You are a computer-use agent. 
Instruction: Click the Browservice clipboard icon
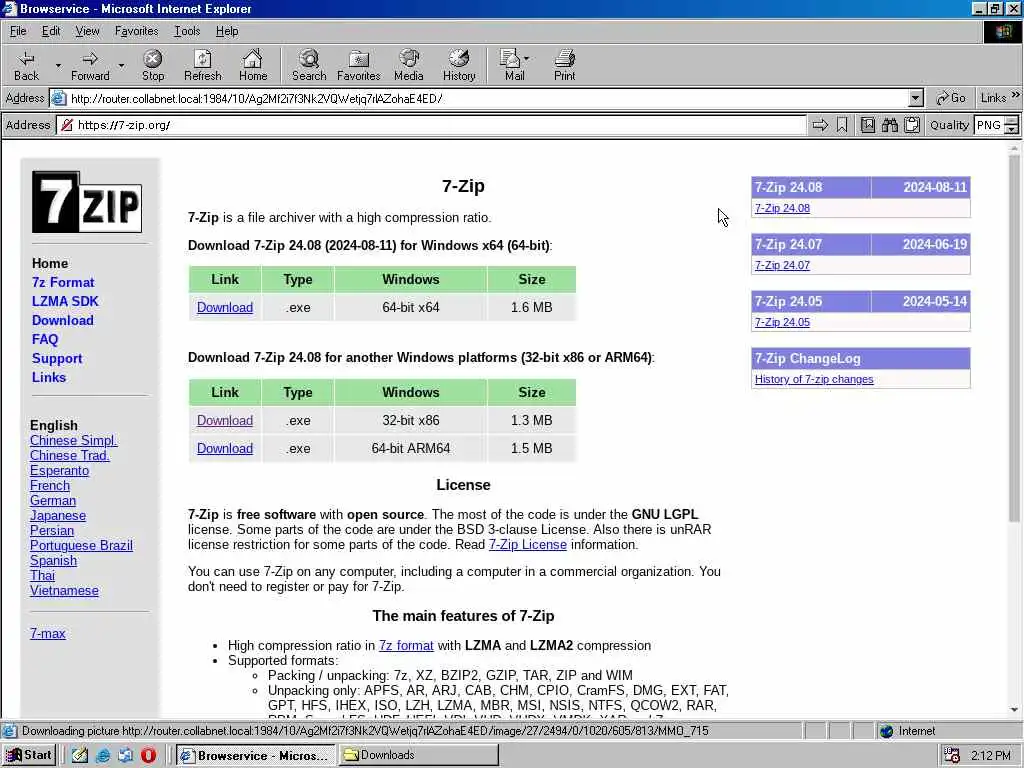click(912, 125)
